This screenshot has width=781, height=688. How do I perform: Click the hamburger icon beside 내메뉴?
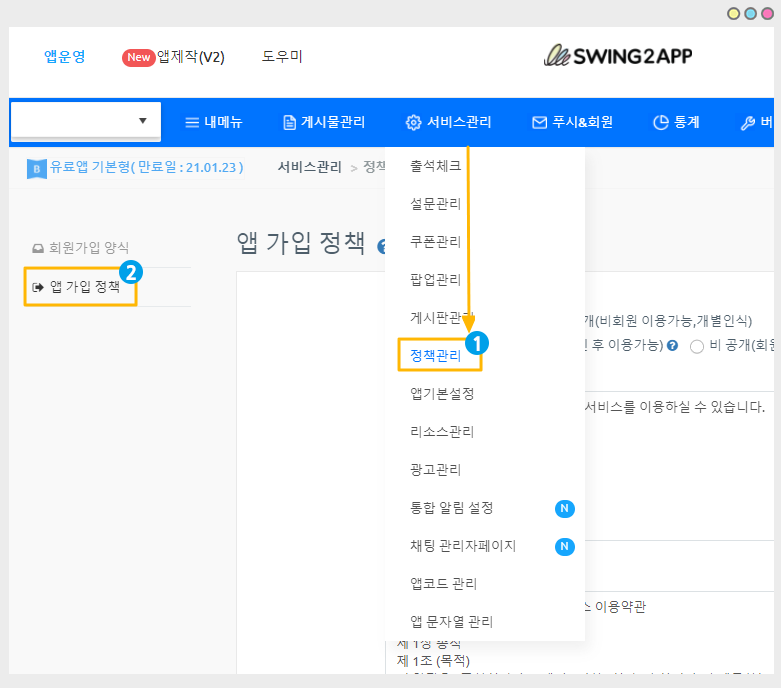tap(193, 122)
